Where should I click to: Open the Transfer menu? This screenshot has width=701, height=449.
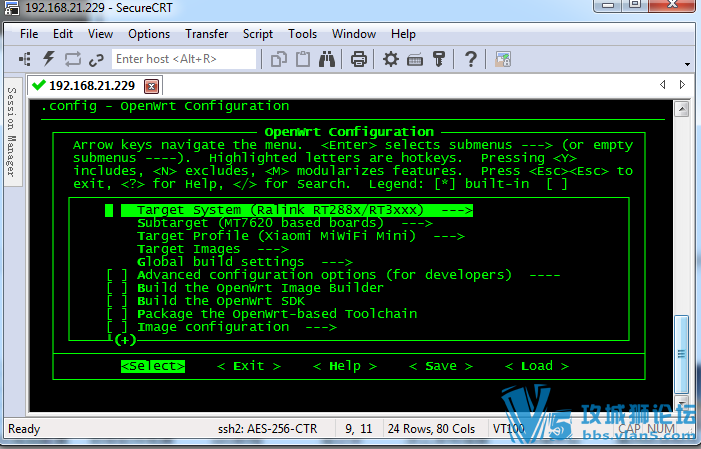point(207,34)
